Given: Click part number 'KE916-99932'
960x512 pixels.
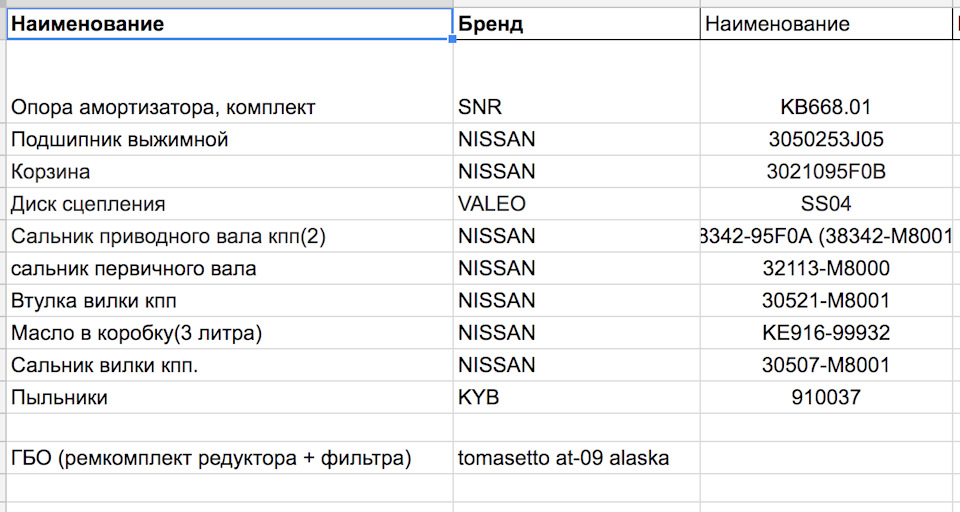Looking at the screenshot, I should [826, 333].
